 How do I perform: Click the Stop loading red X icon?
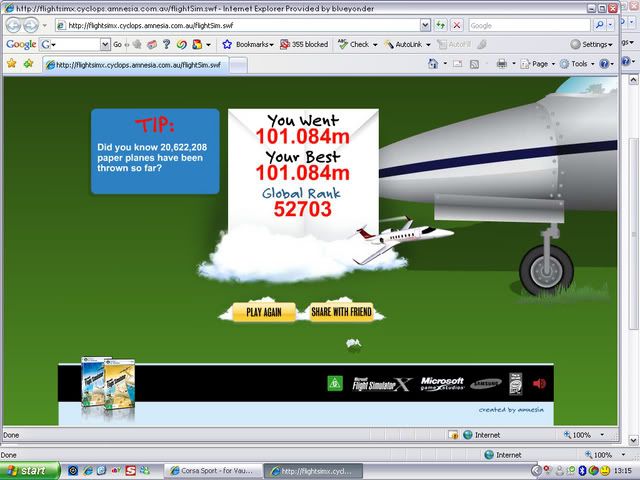(456, 25)
